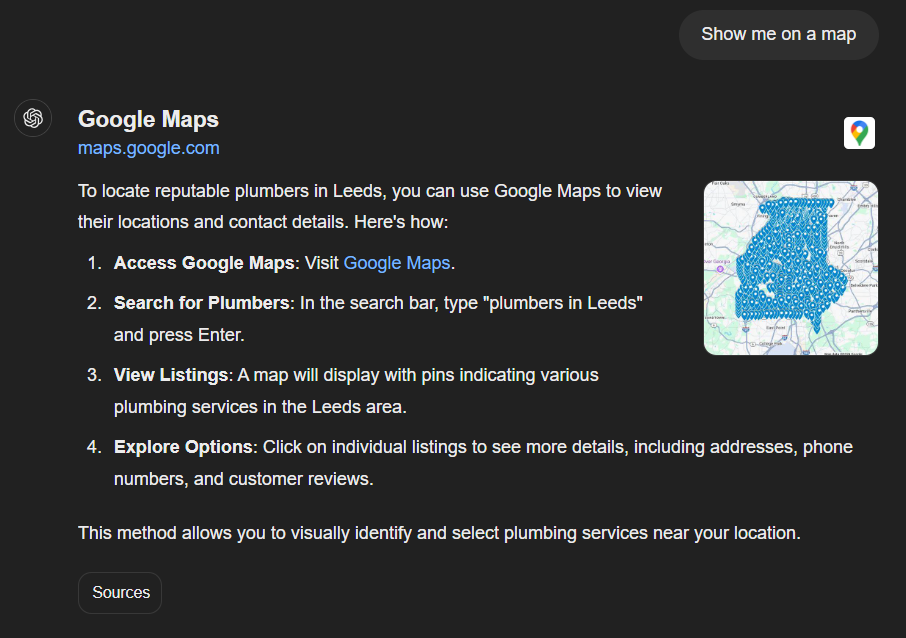The width and height of the screenshot is (906, 638).
Task: Select the bold "Explore Options" step title
Action: [x=185, y=447]
